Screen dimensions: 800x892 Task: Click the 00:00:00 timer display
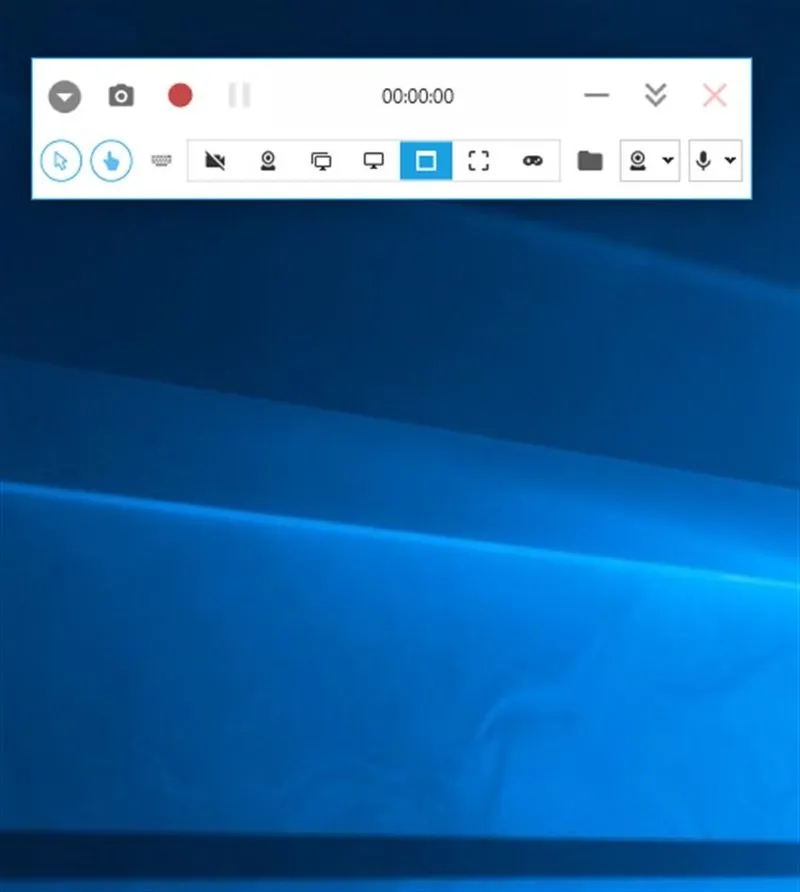(x=416, y=96)
